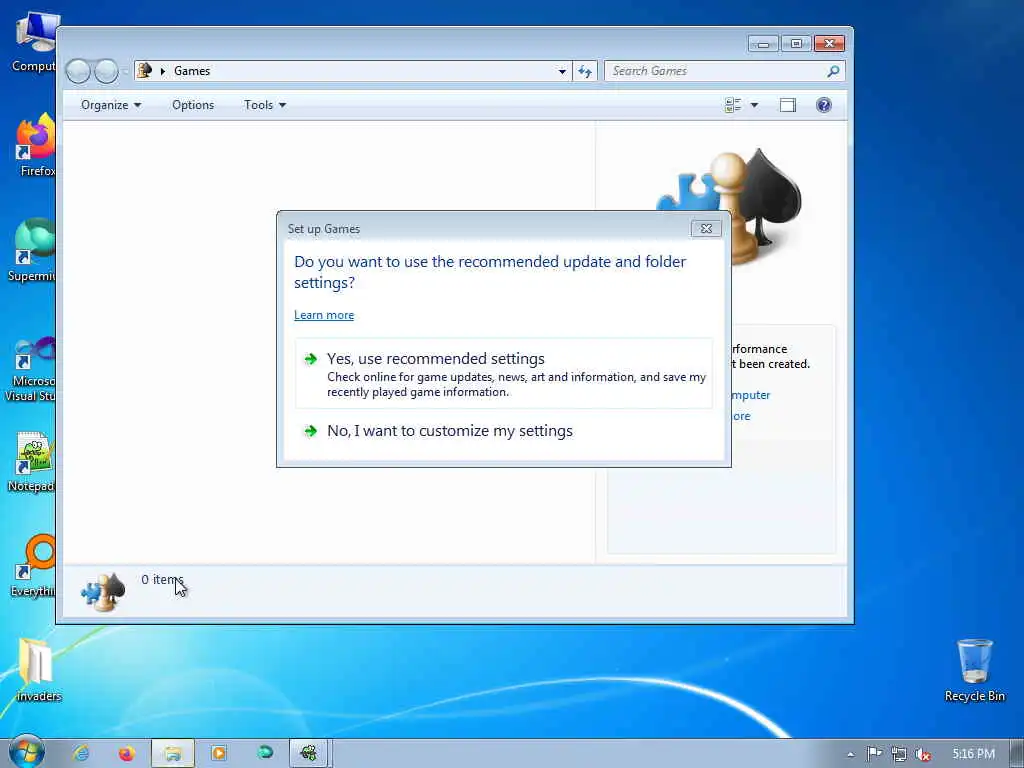The height and width of the screenshot is (768, 1024).
Task: Open the Microsoft Visual Studio desktop shortcut
Action: (31, 369)
